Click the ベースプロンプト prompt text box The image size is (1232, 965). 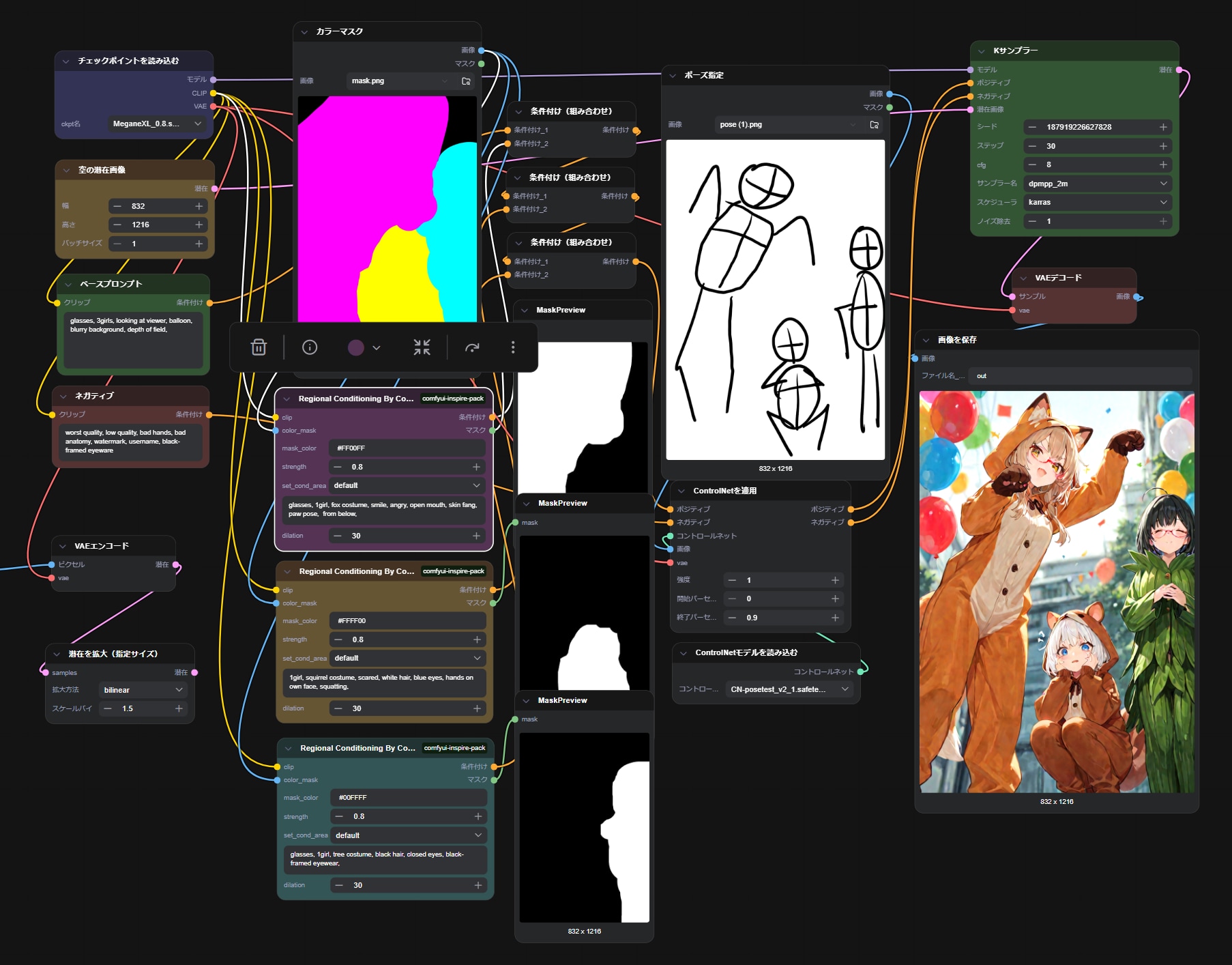(x=133, y=341)
